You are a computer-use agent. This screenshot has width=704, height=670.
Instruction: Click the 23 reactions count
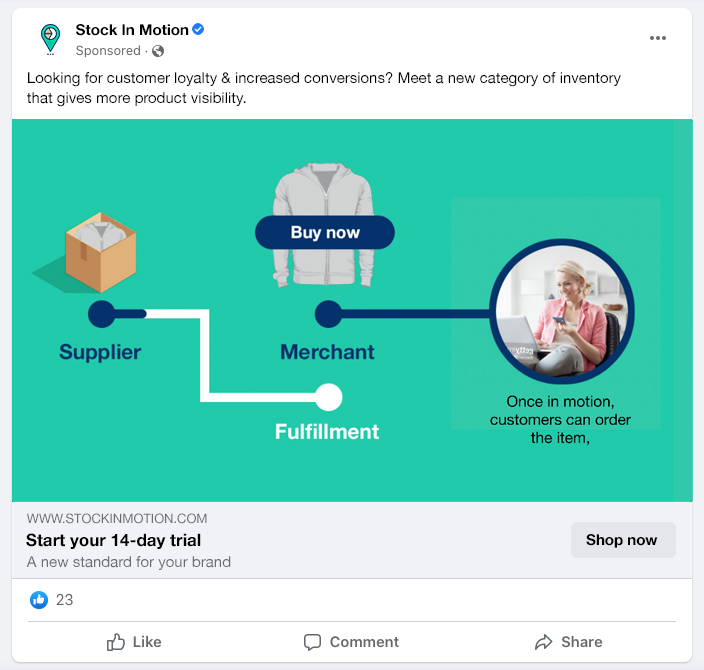tap(65, 600)
